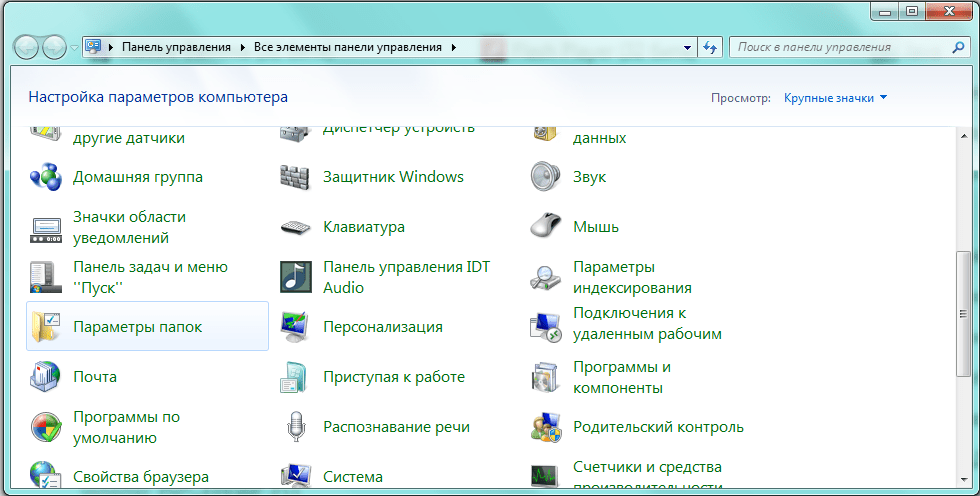Open Панель задач и меню Пуск icon
The image size is (980, 496).
[46, 277]
